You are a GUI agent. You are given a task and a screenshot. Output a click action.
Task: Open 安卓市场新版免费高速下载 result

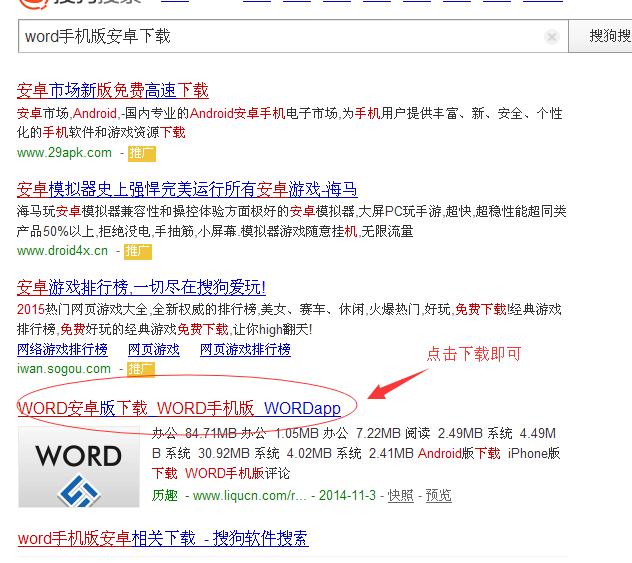112,90
